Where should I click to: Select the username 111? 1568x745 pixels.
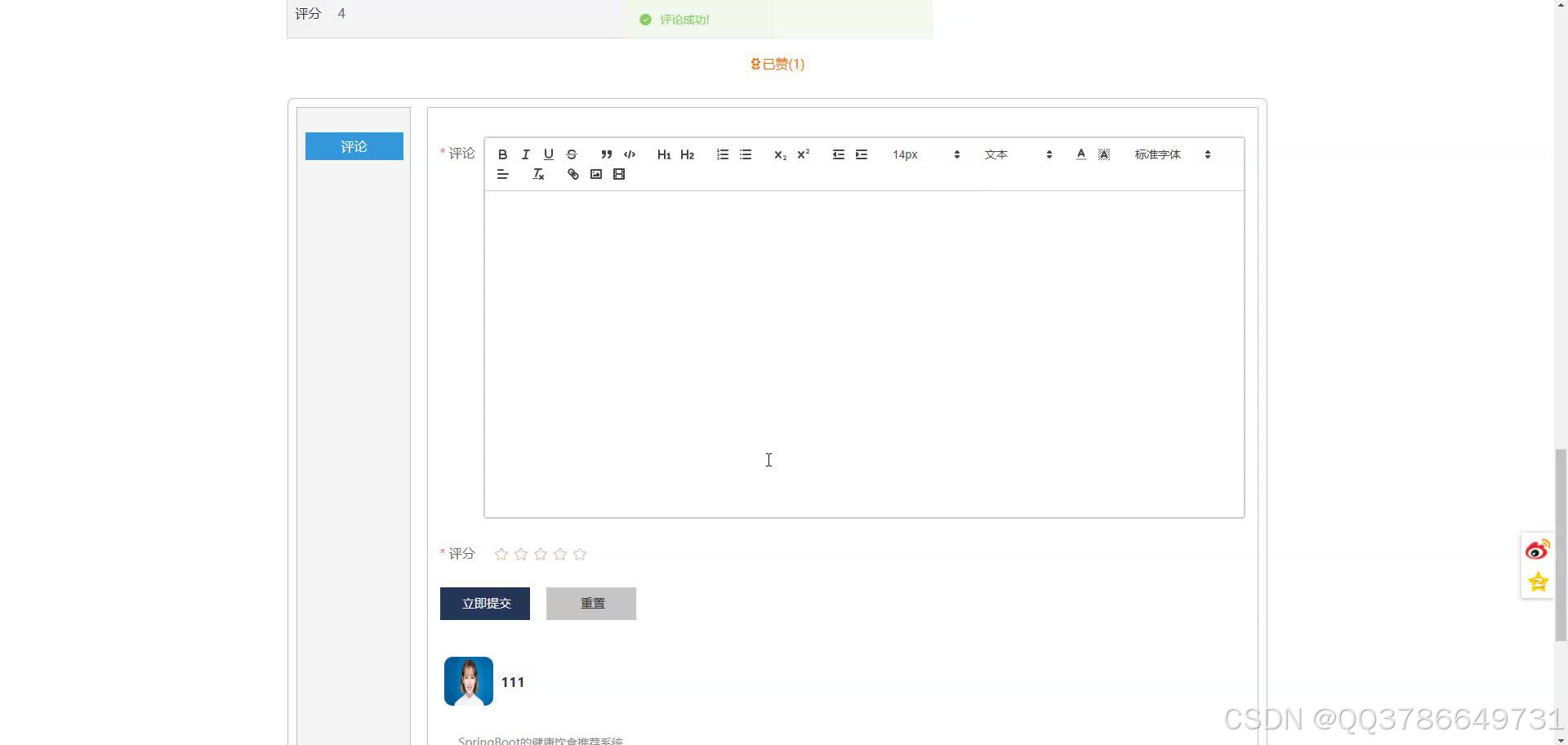pos(513,682)
